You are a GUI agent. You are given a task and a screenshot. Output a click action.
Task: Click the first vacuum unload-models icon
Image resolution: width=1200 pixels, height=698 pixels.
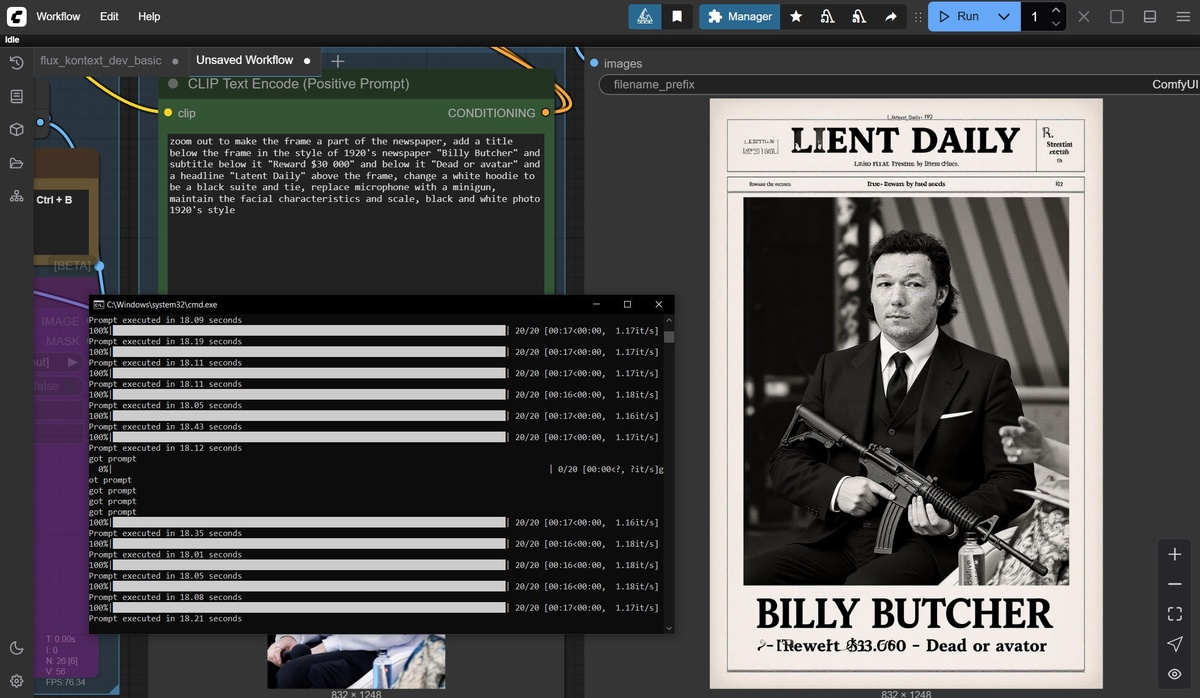click(x=827, y=17)
